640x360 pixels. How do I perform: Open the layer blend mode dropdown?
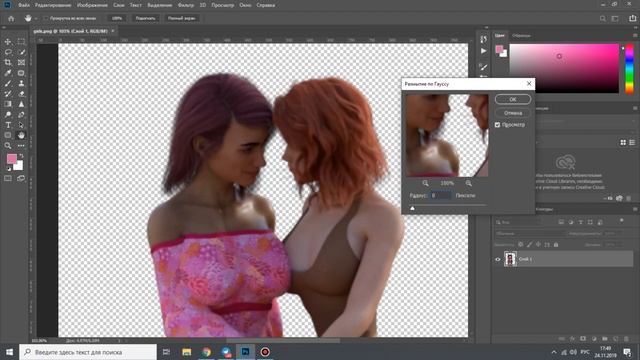[x=530, y=233]
